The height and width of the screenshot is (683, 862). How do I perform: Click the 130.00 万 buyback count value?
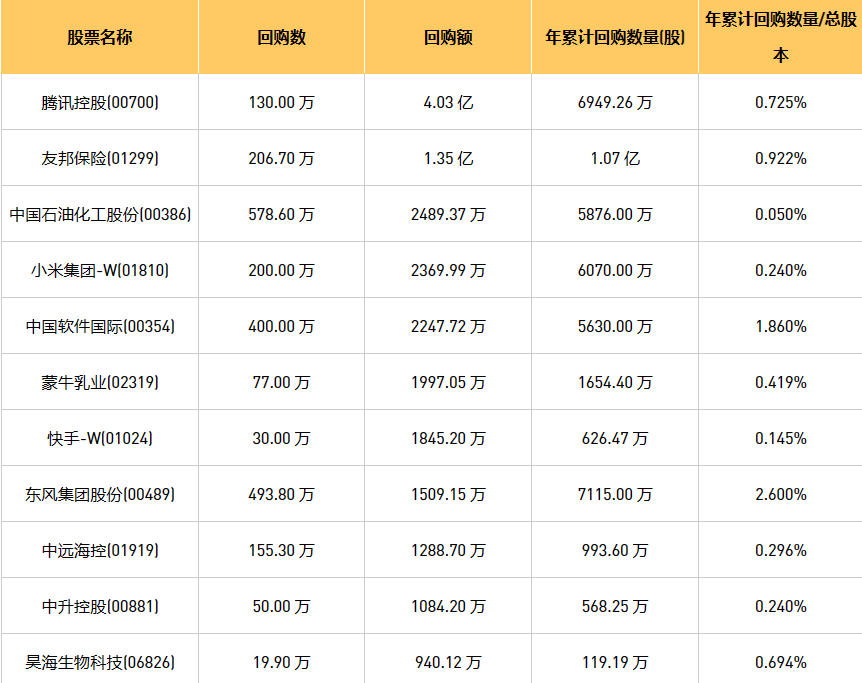pyautogui.click(x=281, y=103)
